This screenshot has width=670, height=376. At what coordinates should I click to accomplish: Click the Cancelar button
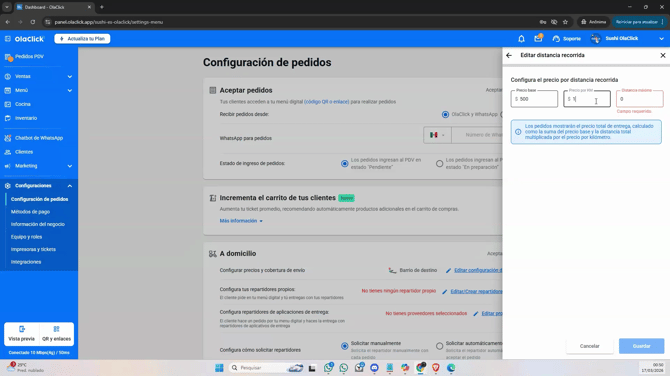tap(590, 346)
